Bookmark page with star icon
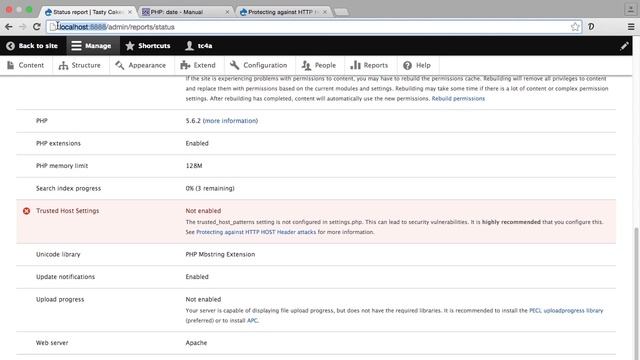Screen dimensions: 640x360 (x=575, y=27)
